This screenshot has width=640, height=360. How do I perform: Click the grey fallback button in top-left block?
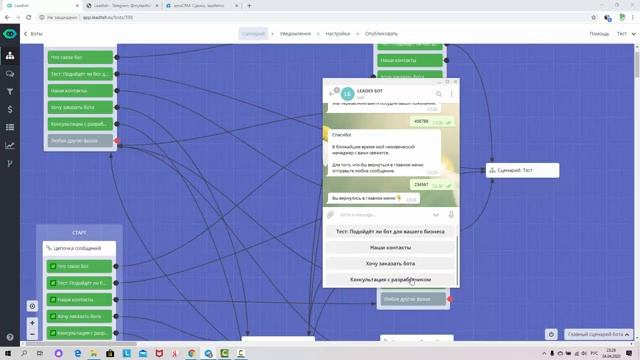(x=80, y=141)
